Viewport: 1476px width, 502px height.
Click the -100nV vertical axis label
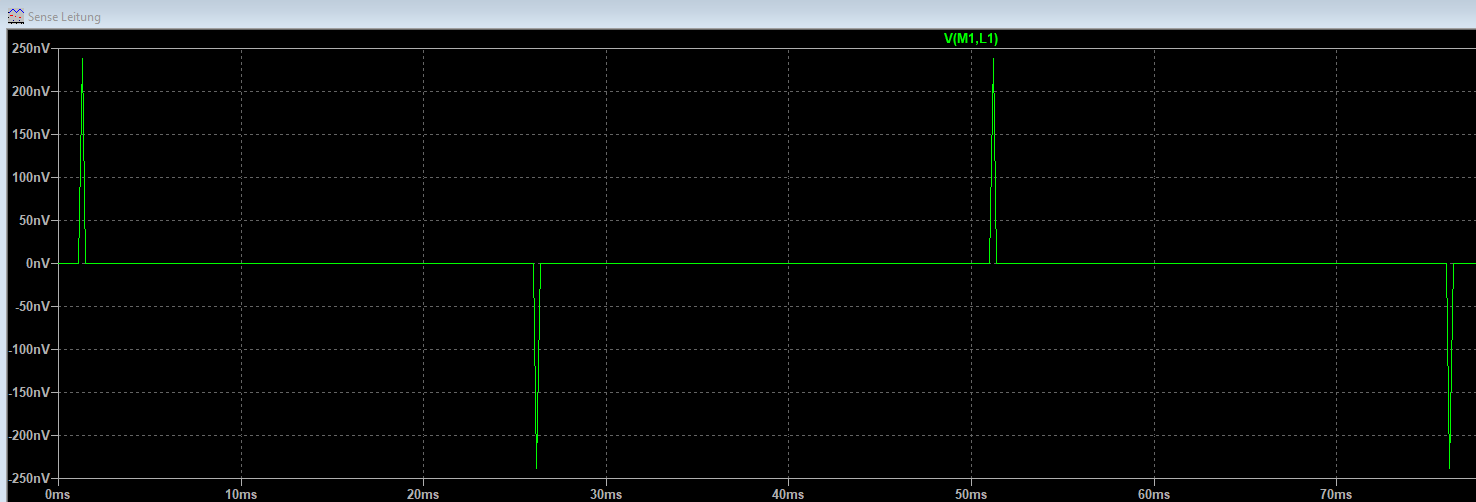[27, 349]
